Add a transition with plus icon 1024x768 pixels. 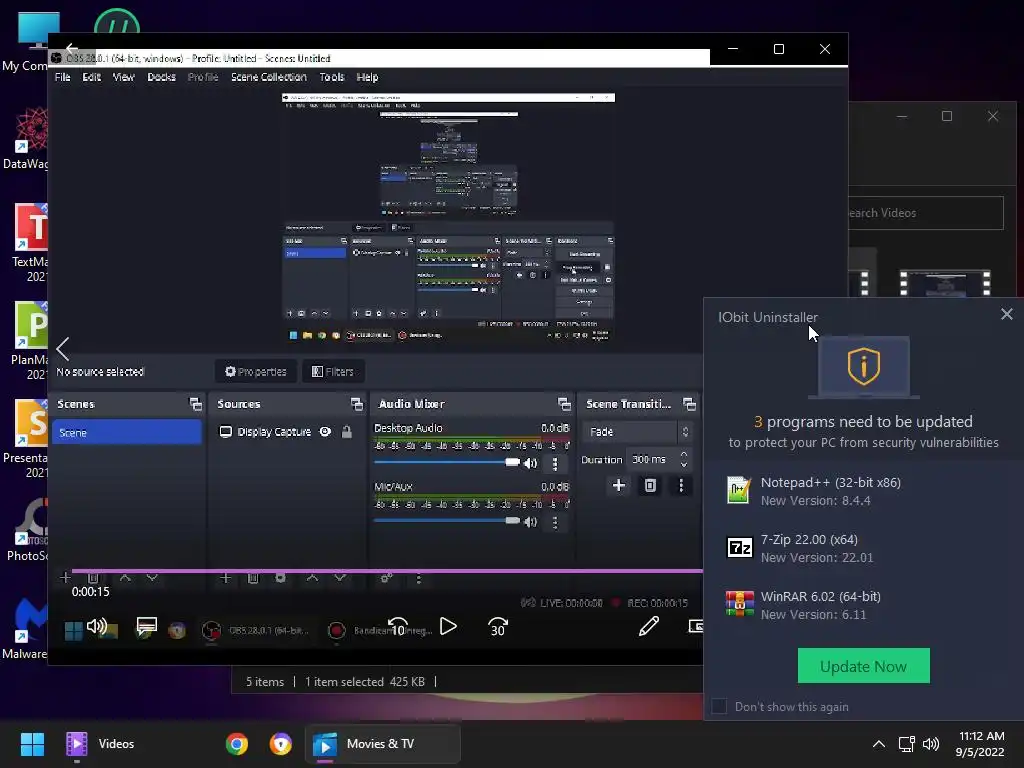coord(618,485)
